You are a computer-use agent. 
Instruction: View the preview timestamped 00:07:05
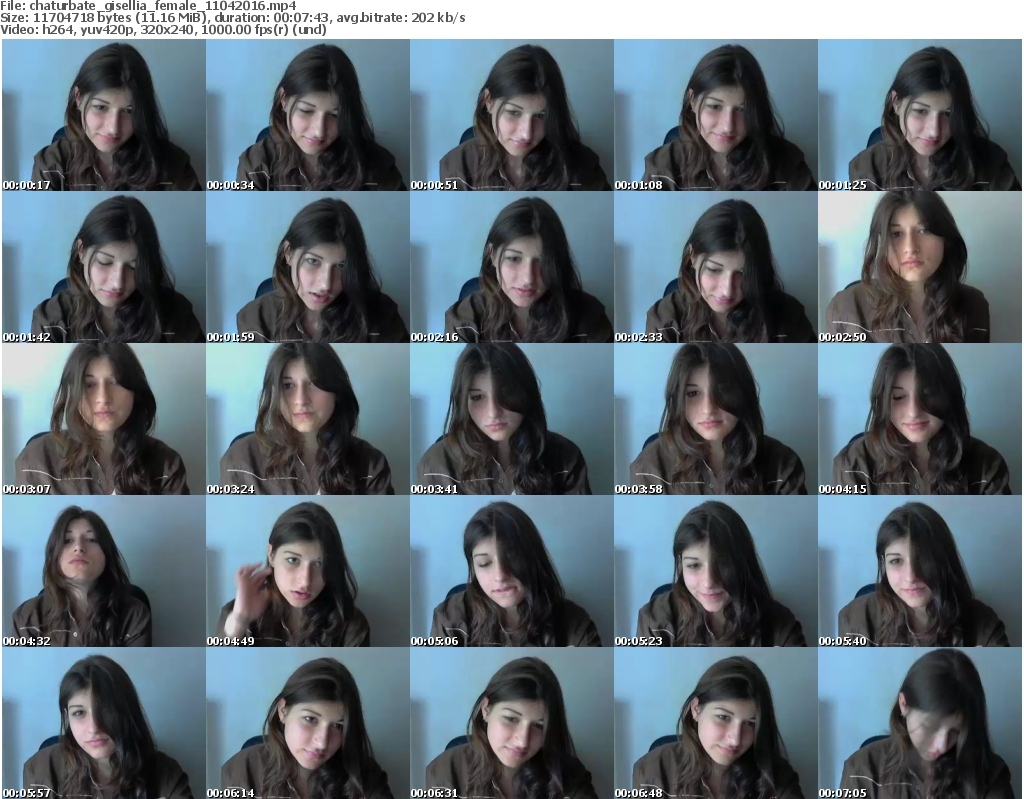(920, 723)
